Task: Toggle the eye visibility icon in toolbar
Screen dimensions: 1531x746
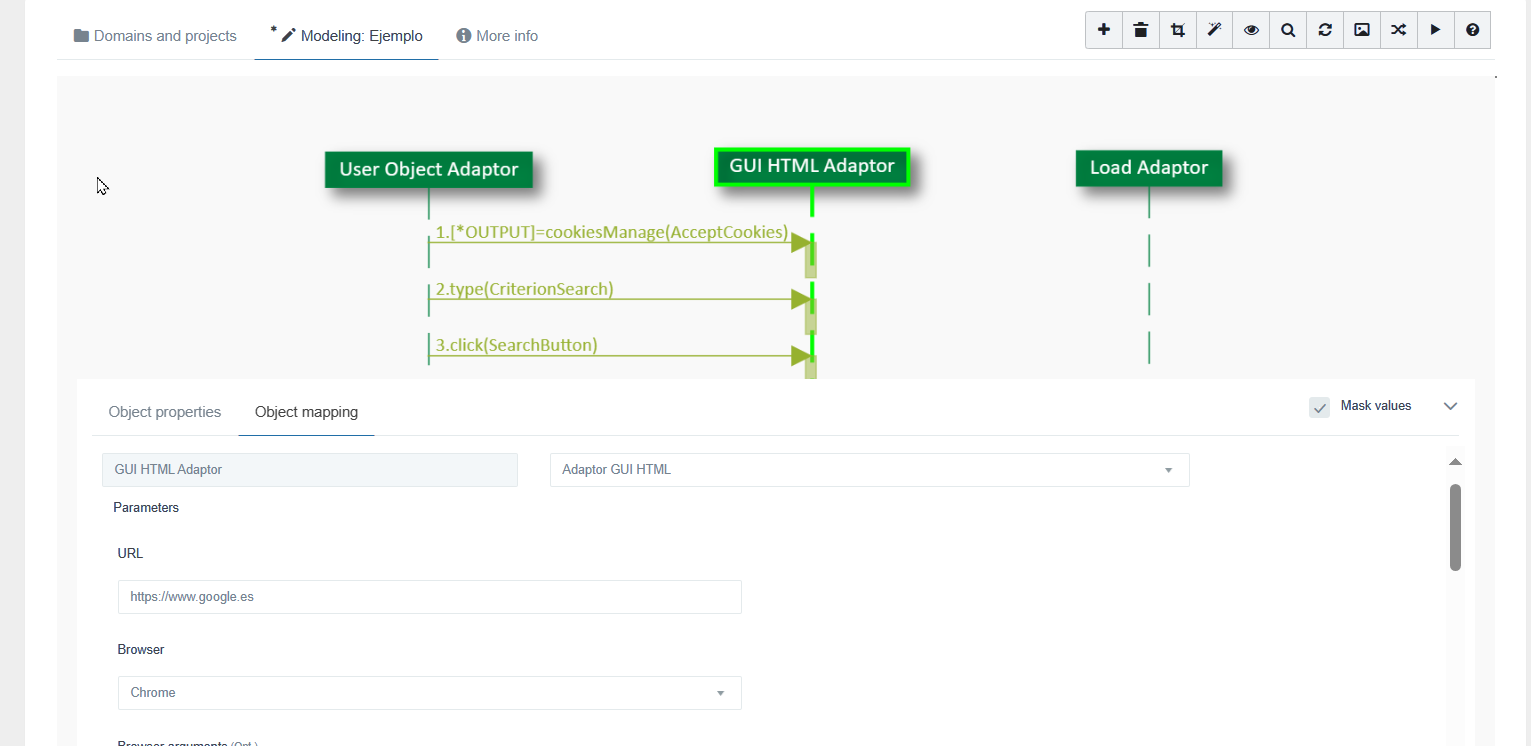Action: 1251,30
